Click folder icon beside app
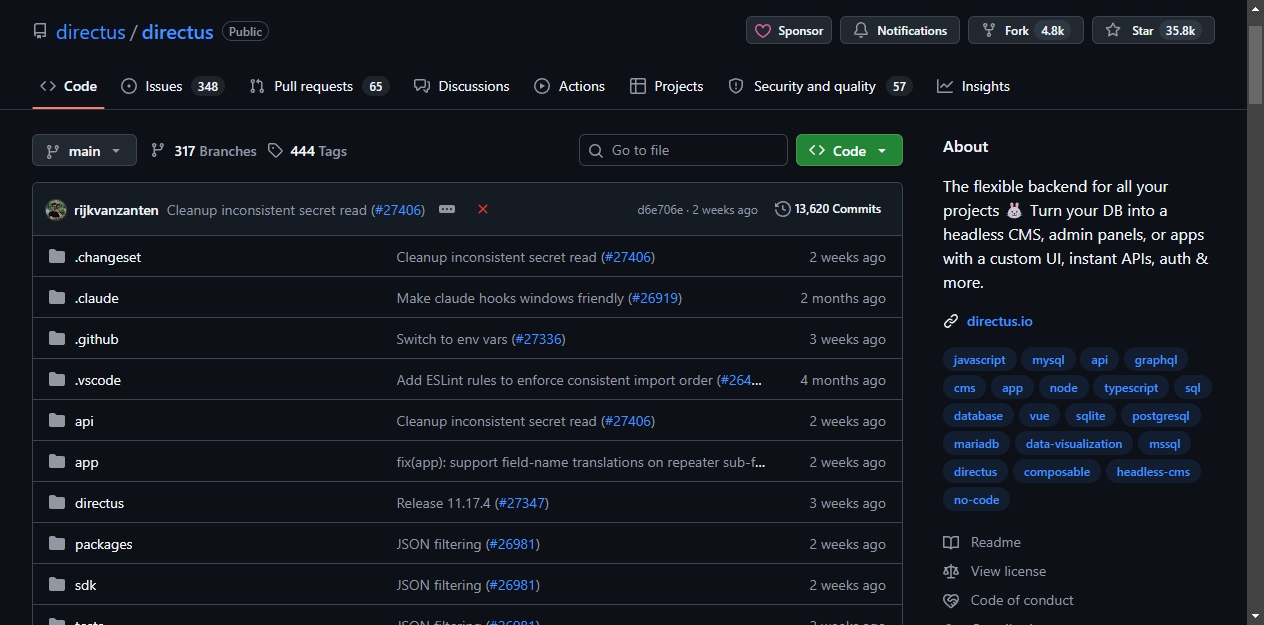This screenshot has width=1264, height=625. click(57, 462)
